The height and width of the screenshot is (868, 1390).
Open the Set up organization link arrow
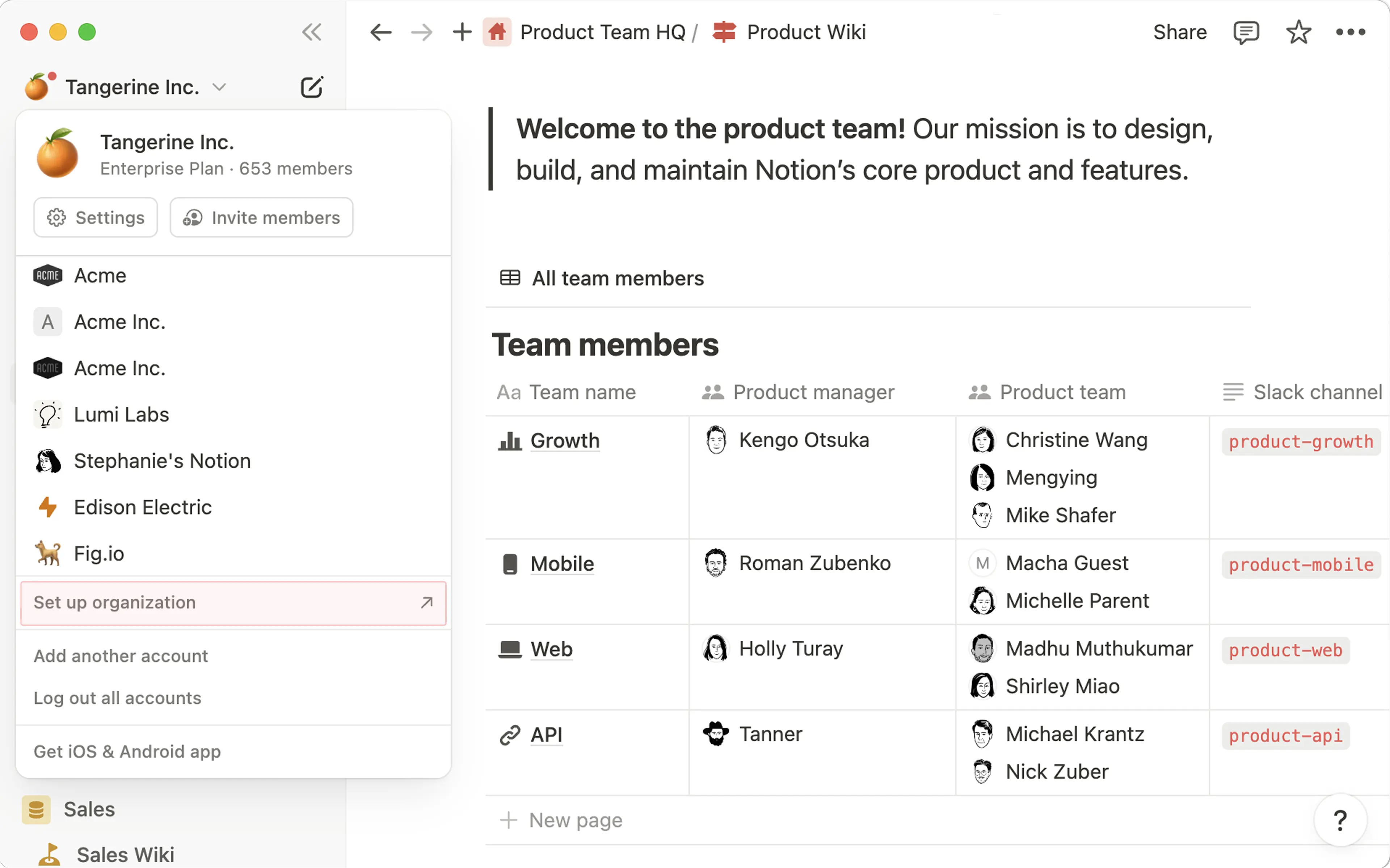pos(426,603)
